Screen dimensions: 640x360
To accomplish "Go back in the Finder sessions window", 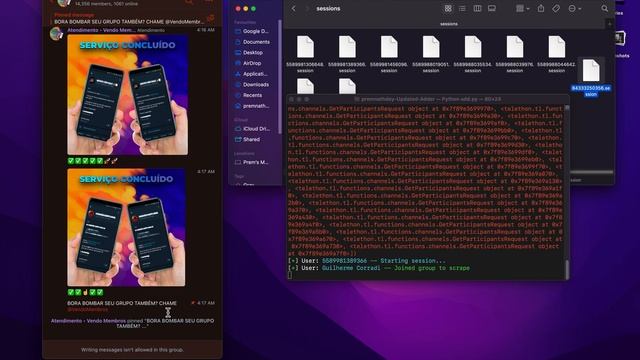I will point(293,9).
